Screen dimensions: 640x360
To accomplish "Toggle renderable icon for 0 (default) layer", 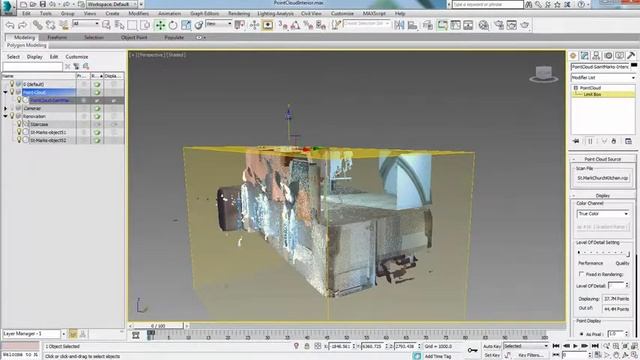I will click(x=97, y=84).
